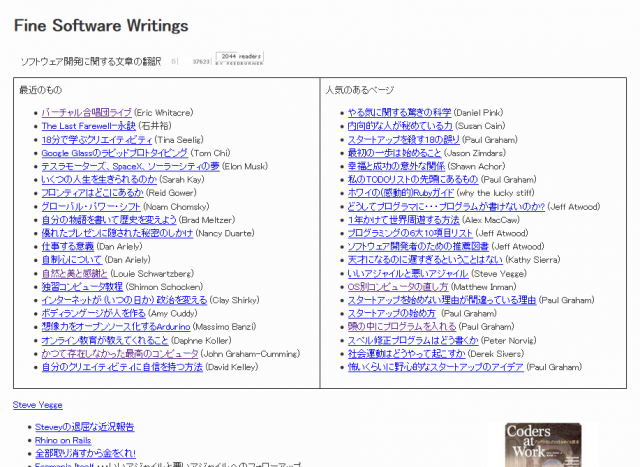Open the Daniel Pink article link
The width and height of the screenshot is (640, 467).
pos(400,113)
